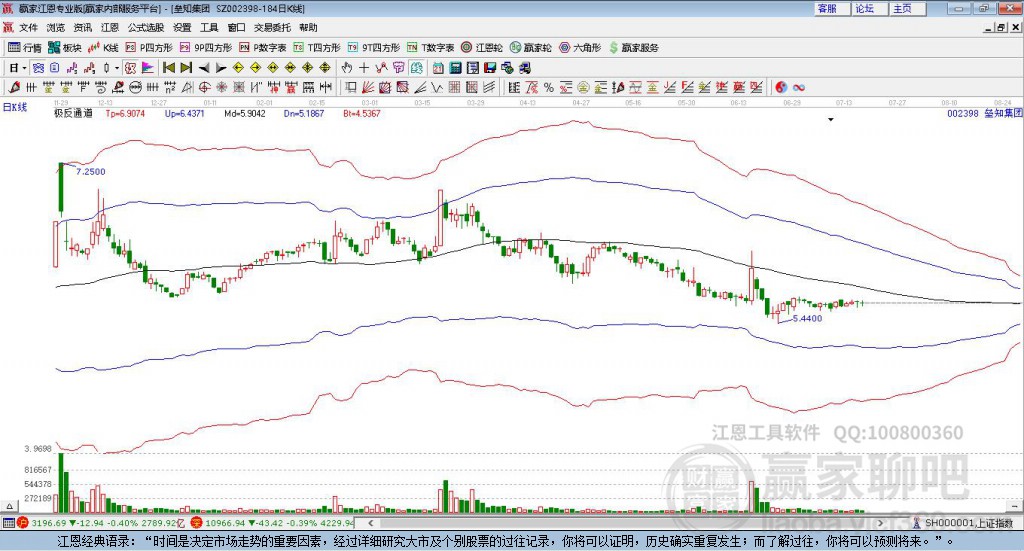Open the 工具 menu
The height and width of the screenshot is (551, 1024).
point(209,27)
